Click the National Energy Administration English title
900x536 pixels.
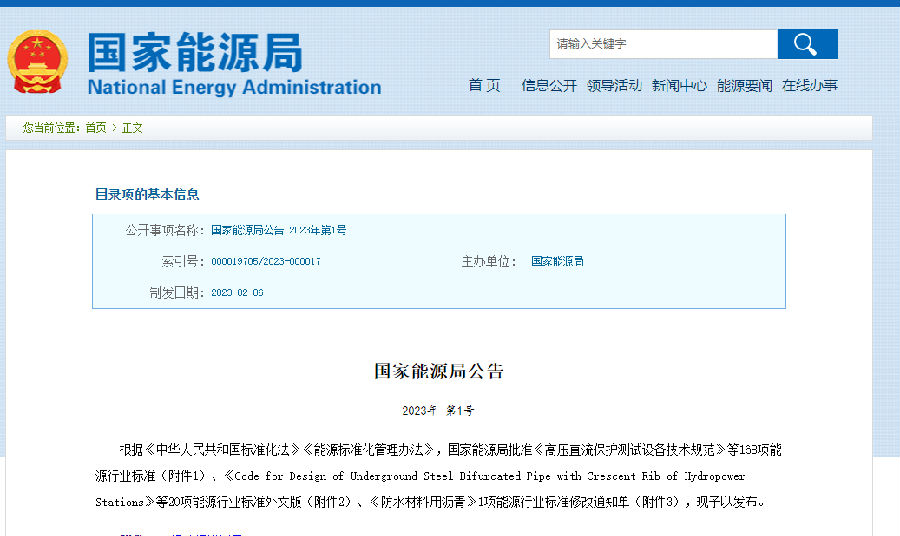click(234, 87)
